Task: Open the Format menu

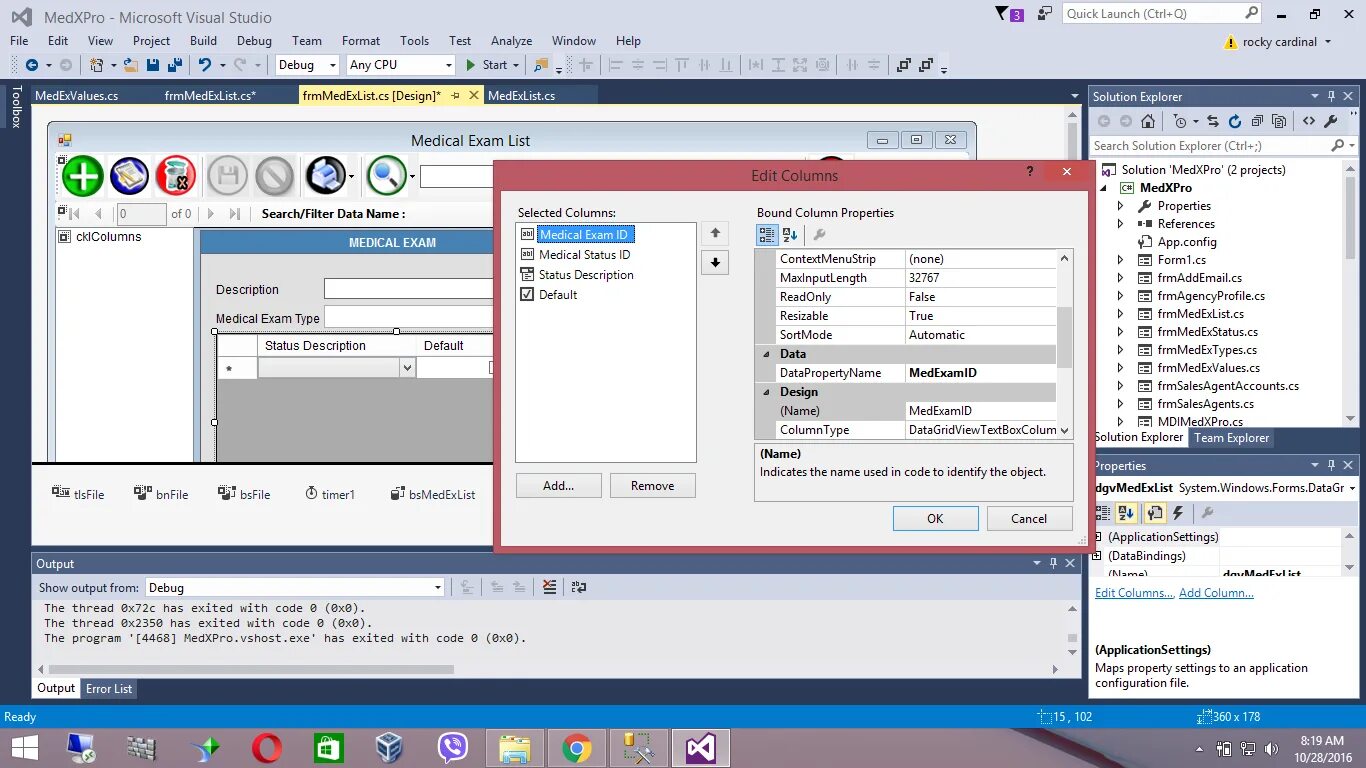Action: [361, 41]
